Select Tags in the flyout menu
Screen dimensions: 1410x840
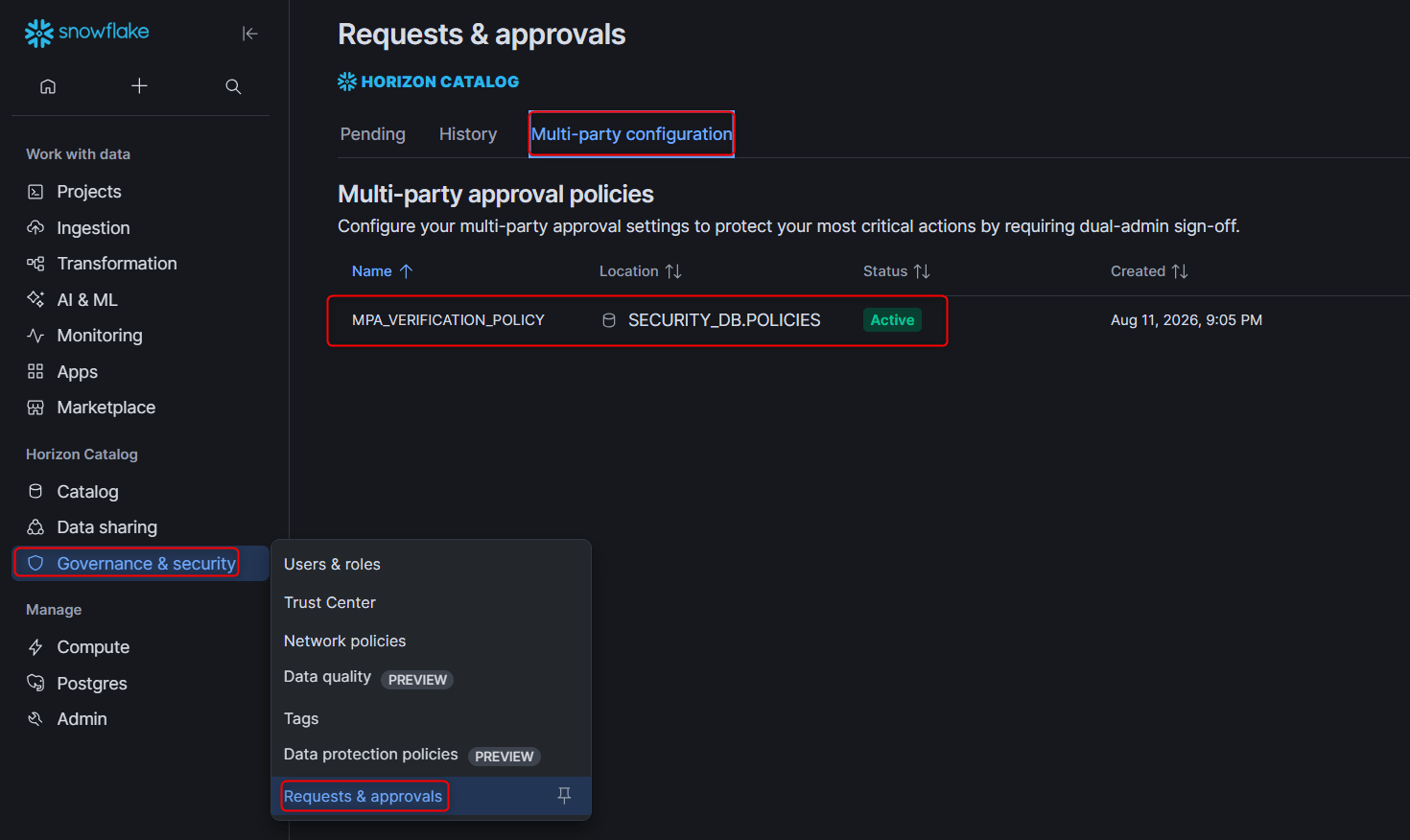301,718
